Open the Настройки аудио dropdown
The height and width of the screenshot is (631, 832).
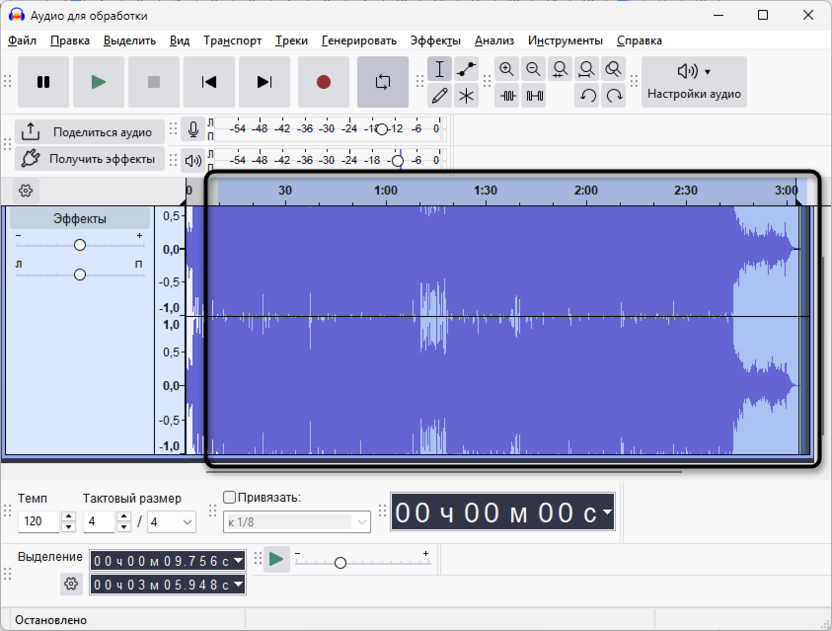693,82
